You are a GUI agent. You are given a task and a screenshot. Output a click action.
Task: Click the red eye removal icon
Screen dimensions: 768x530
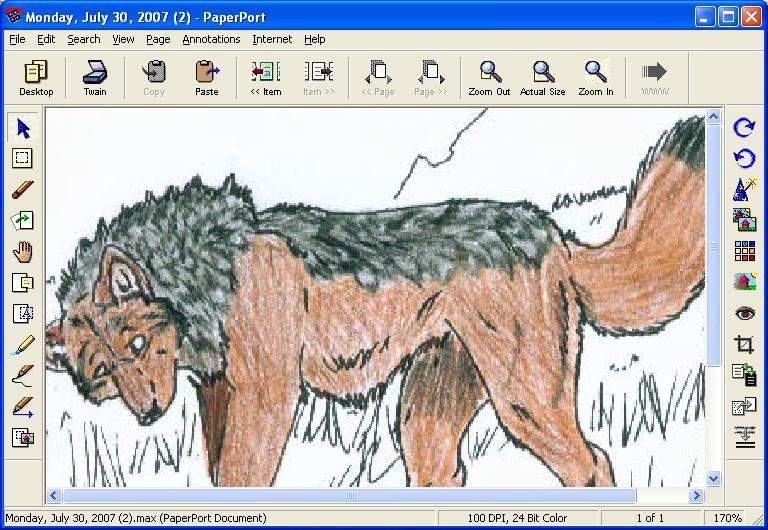point(744,313)
